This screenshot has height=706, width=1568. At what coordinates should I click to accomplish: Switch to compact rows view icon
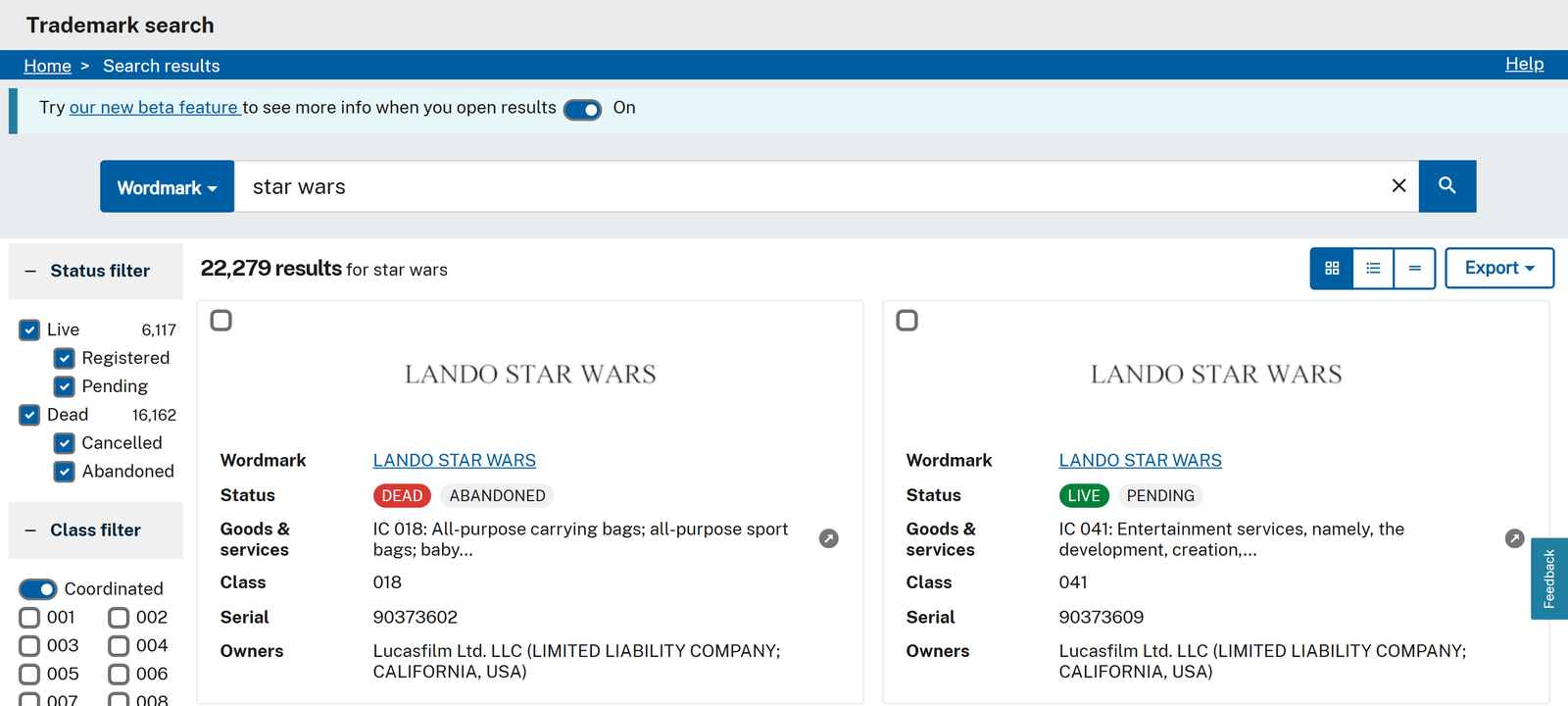point(1415,269)
